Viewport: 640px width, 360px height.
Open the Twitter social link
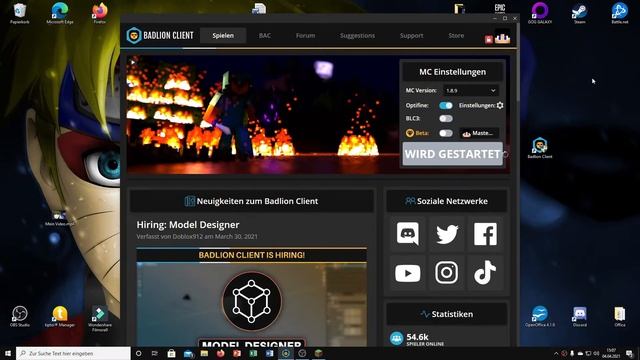(447, 234)
